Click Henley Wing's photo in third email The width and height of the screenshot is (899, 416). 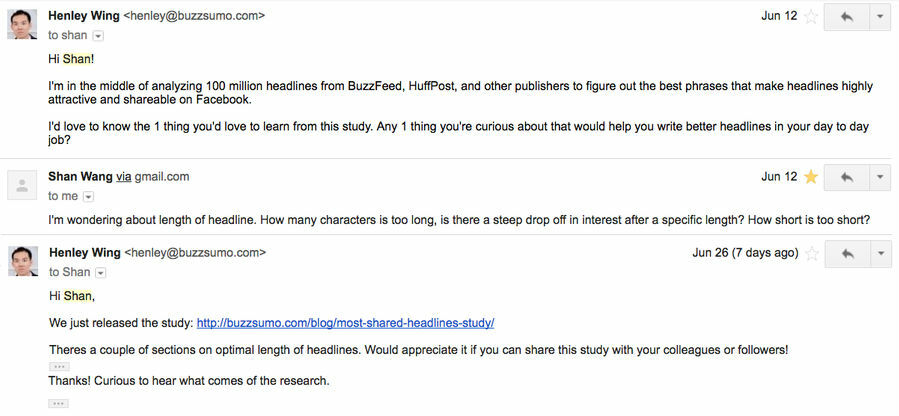(22, 261)
